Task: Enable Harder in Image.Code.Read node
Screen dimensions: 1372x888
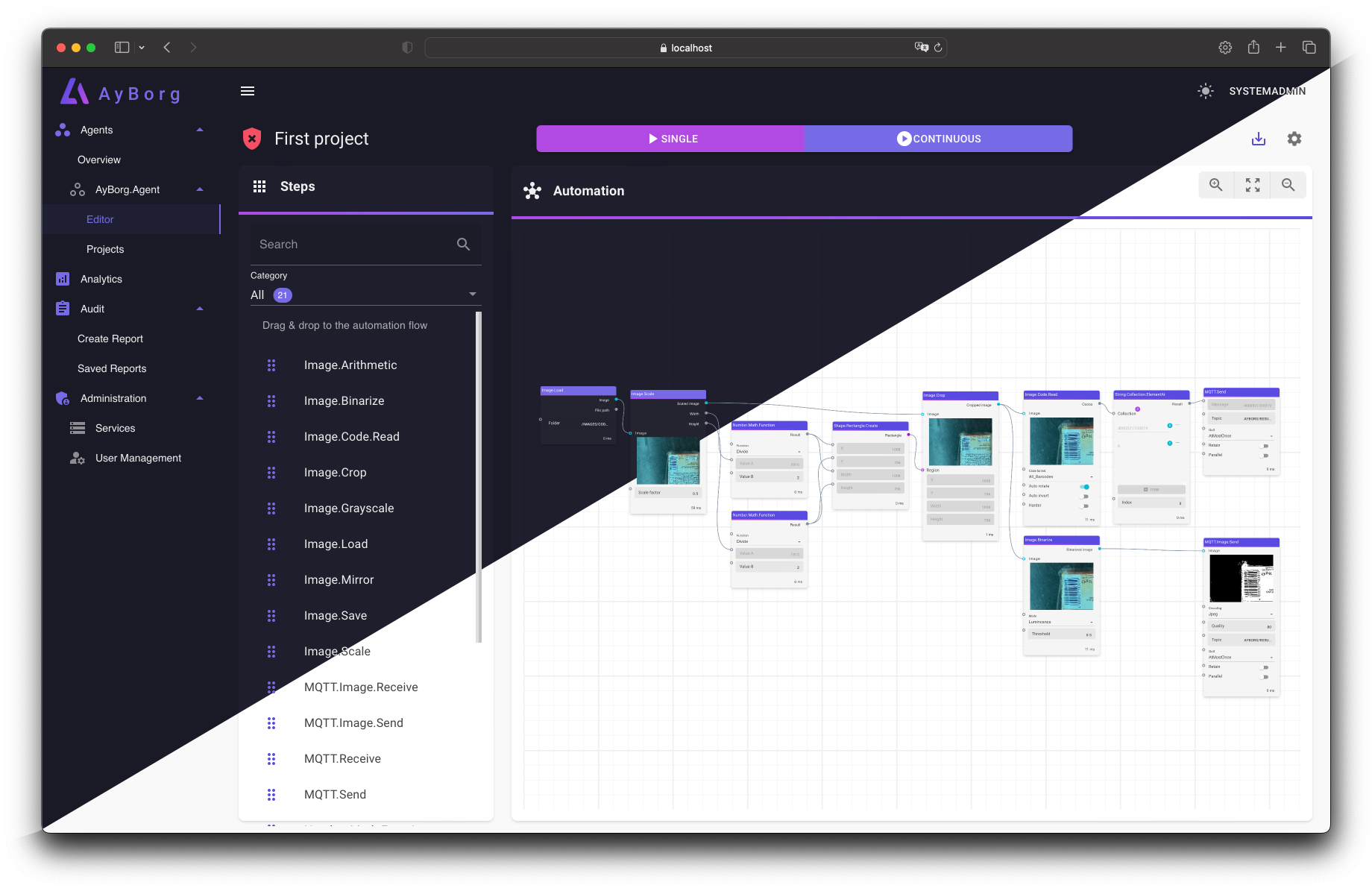Action: tap(1085, 506)
